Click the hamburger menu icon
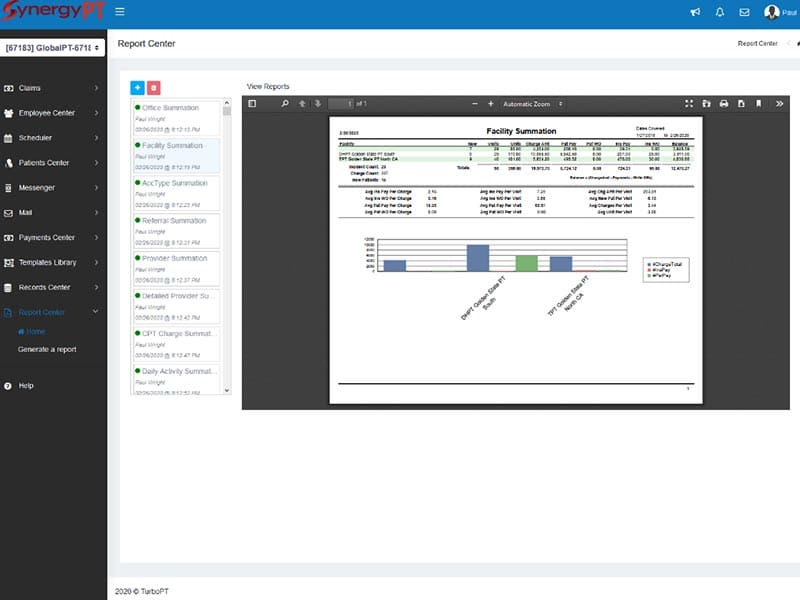Screen dimensions: 800x600 tap(120, 11)
